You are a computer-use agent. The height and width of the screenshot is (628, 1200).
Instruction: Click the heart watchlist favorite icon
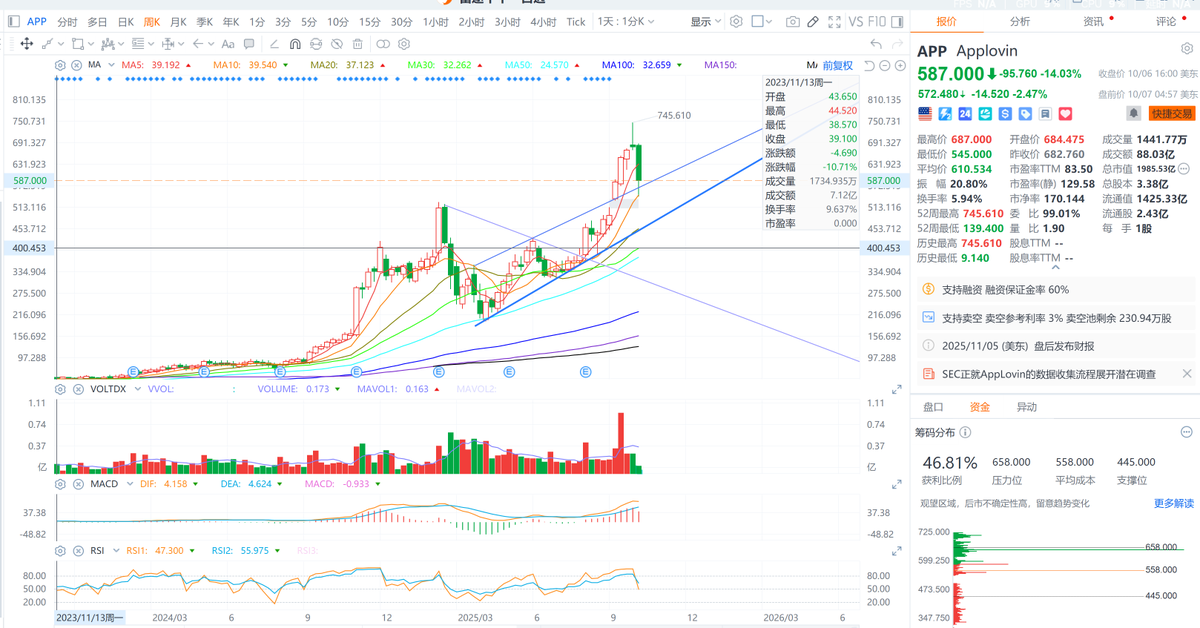coord(1065,113)
